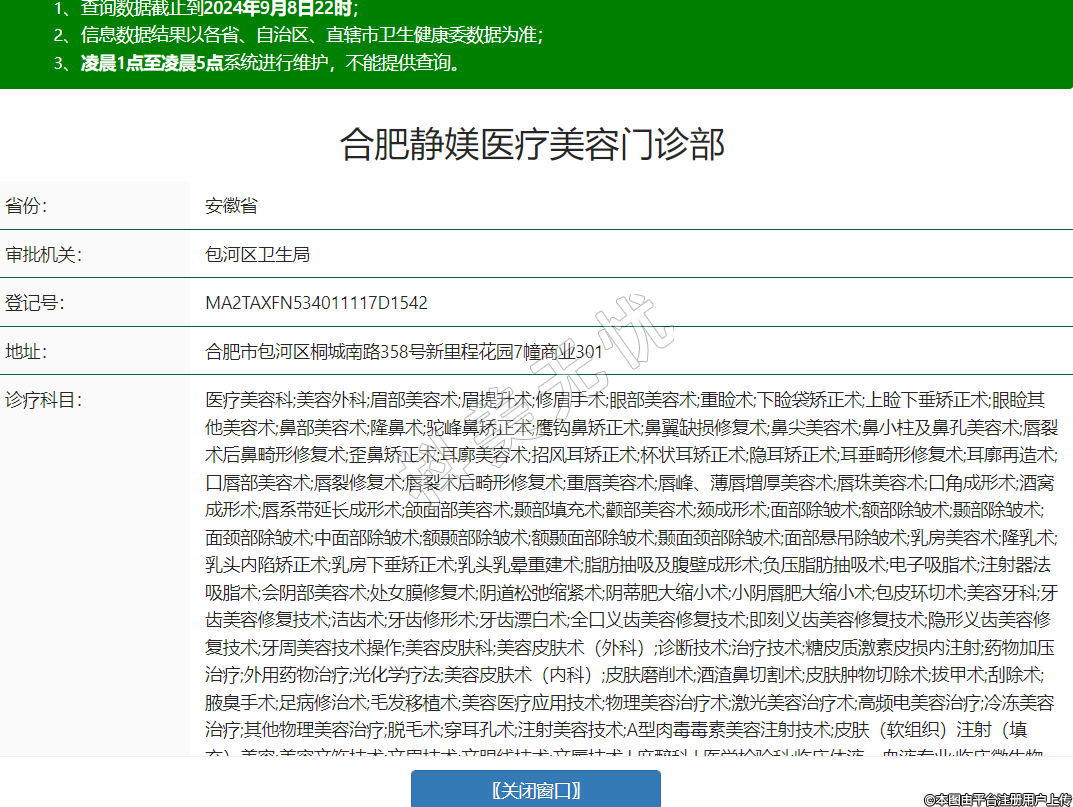The width and height of the screenshot is (1073, 807).
Task: Click the 关闭窗口 button
Action: 536,789
